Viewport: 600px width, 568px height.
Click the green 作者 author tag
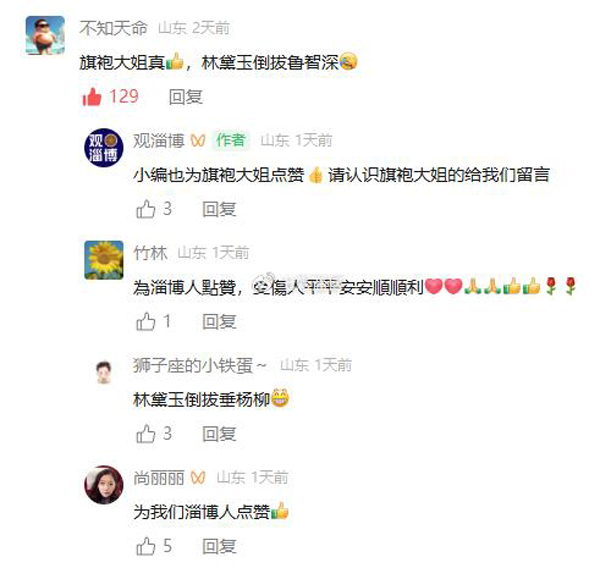tap(231, 140)
